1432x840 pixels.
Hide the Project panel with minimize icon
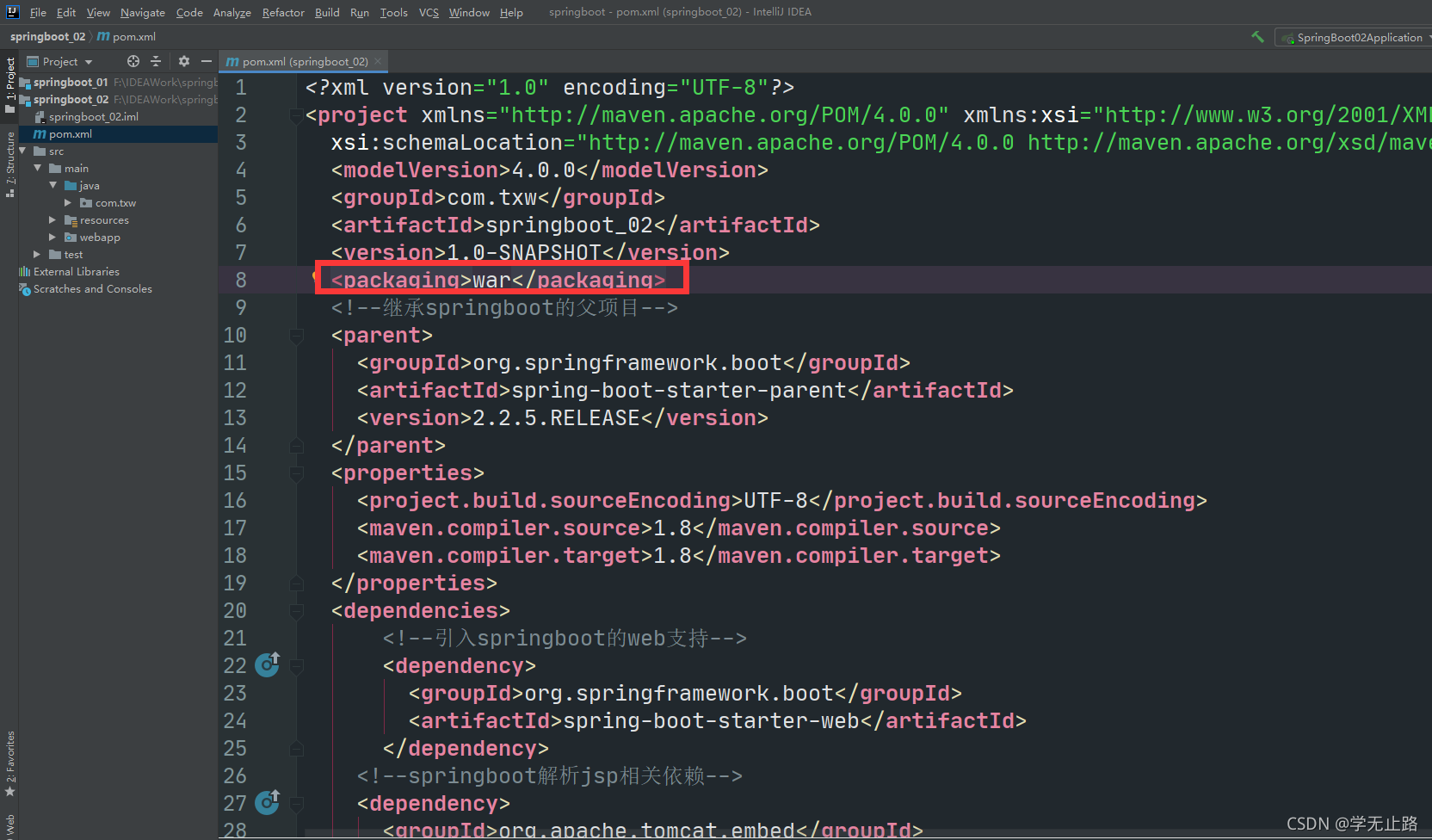[x=207, y=61]
